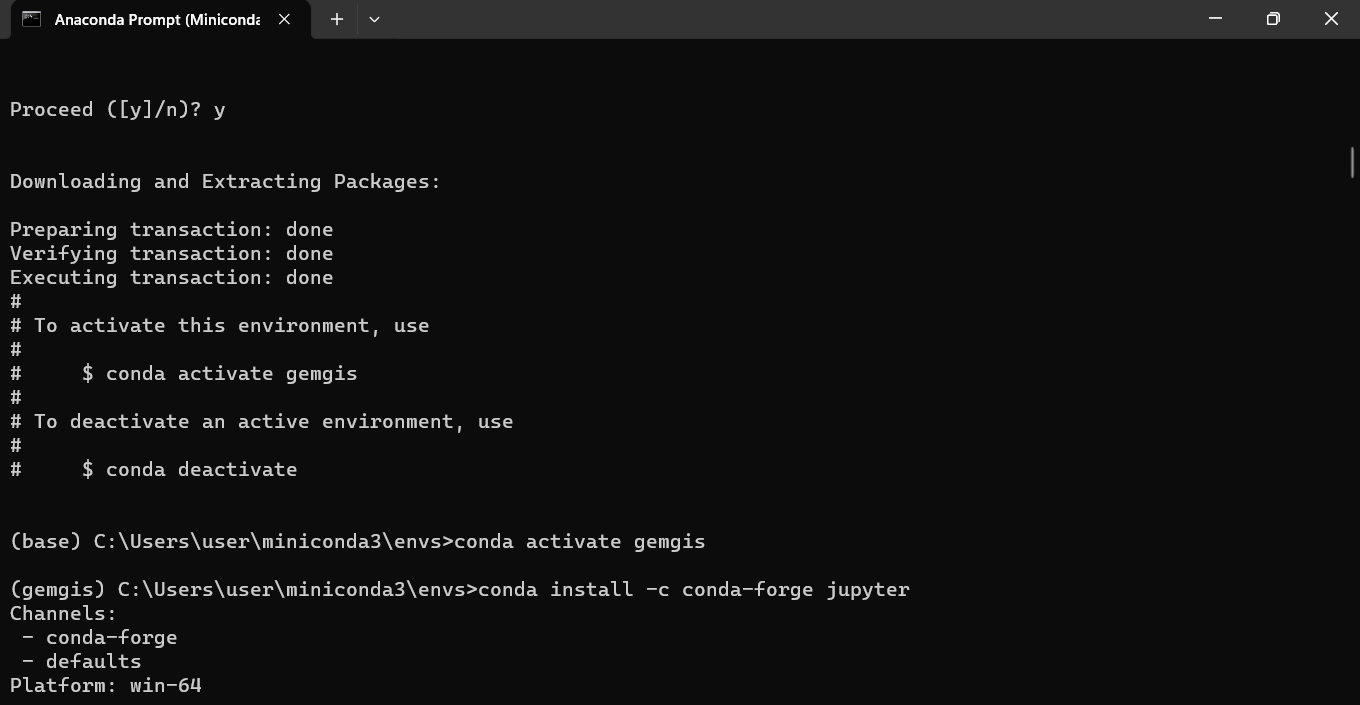Click the 'Executing transaction: done' line
The width and height of the screenshot is (1360, 705).
click(x=171, y=277)
